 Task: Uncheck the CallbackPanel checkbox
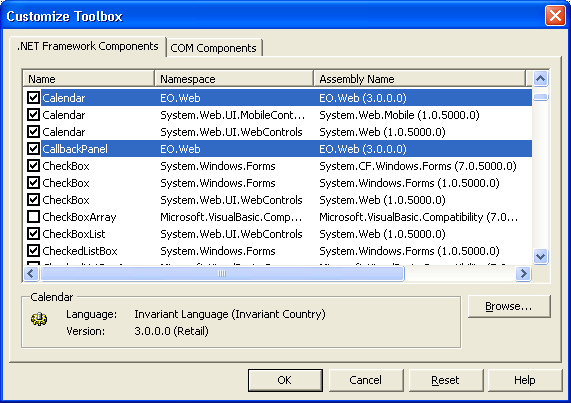click(34, 149)
